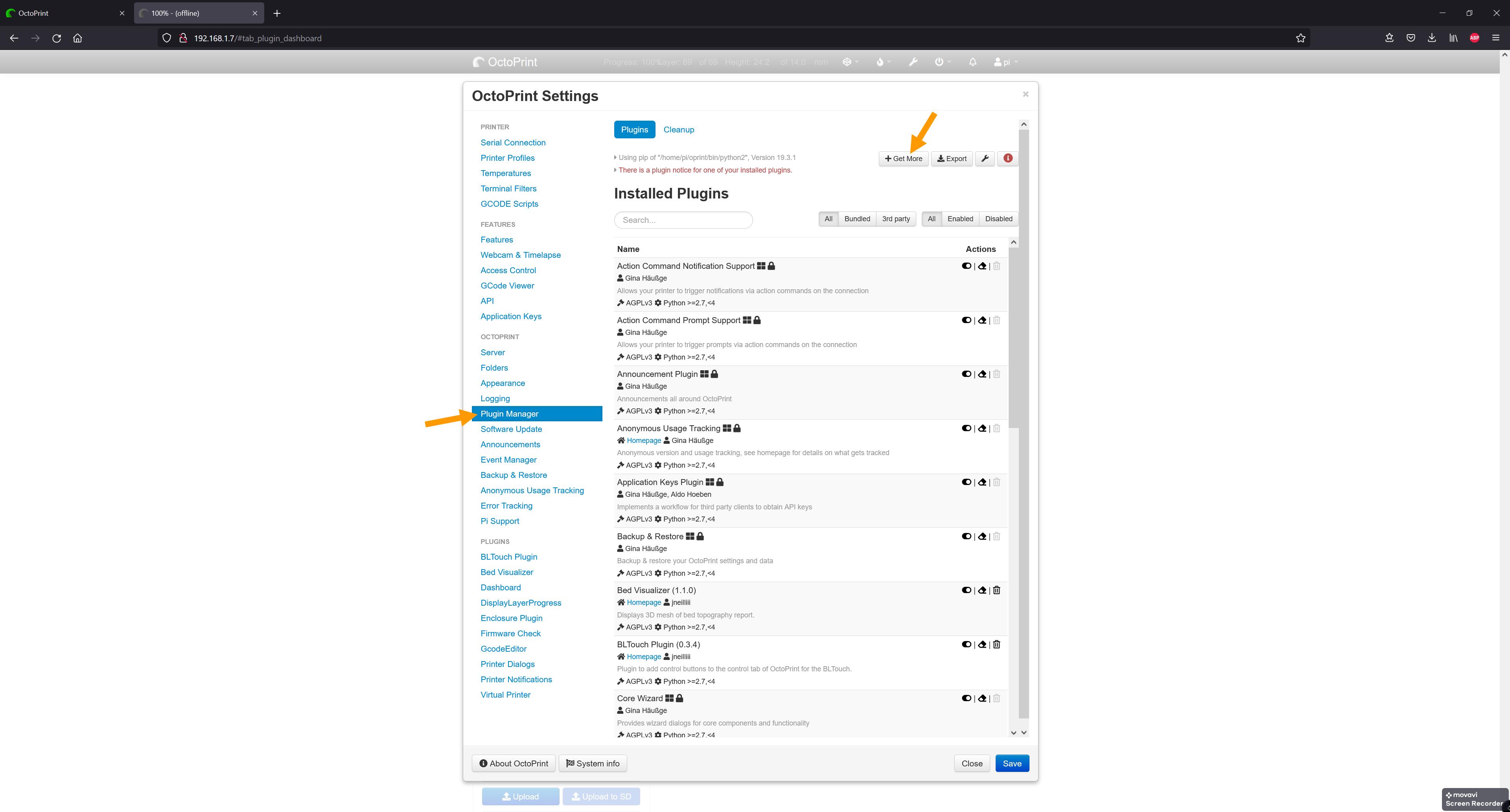Open notifications bell in OctoPrint navbar
1510x812 pixels.
972,62
